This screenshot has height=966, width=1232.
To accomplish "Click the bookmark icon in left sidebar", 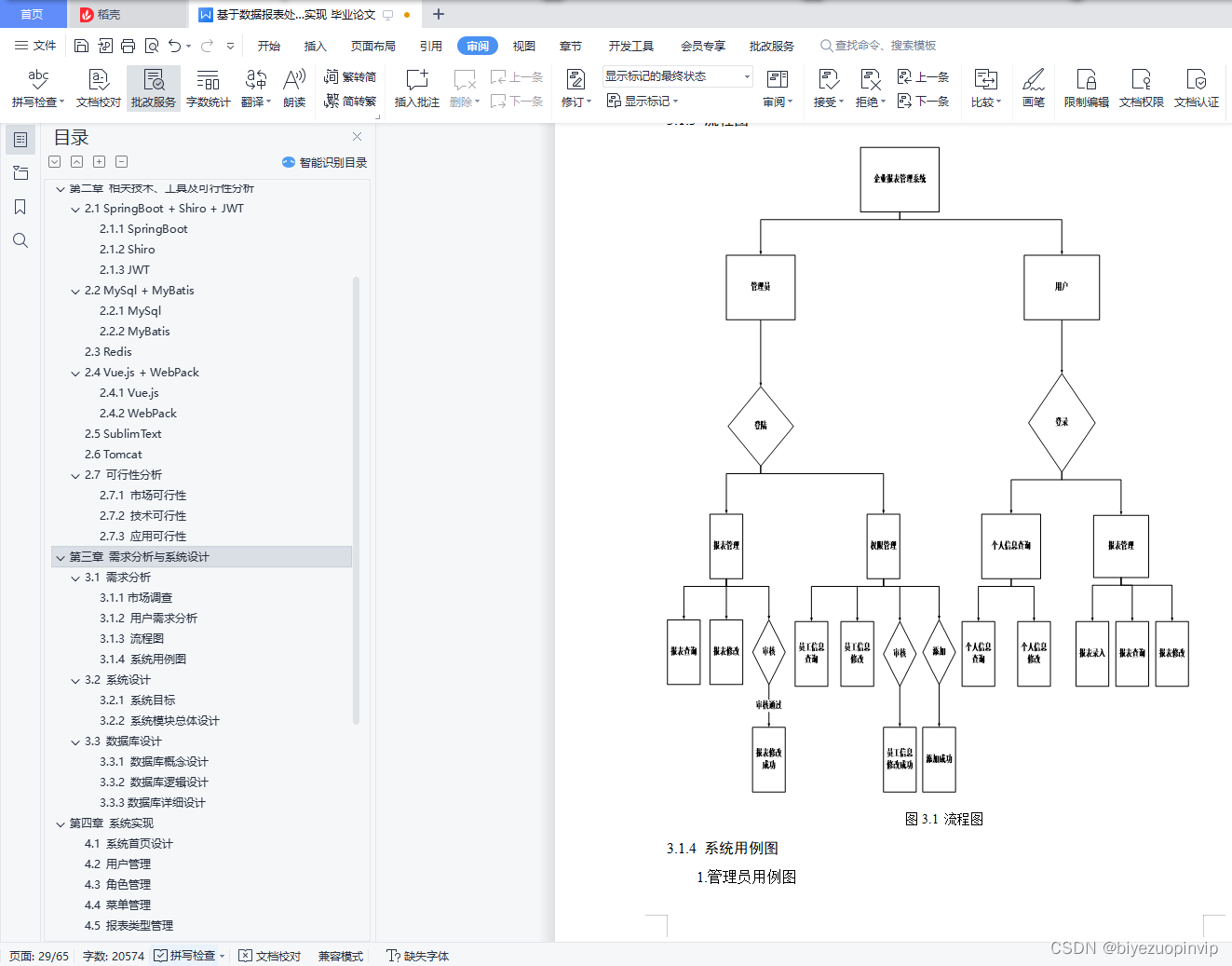I will [x=20, y=207].
